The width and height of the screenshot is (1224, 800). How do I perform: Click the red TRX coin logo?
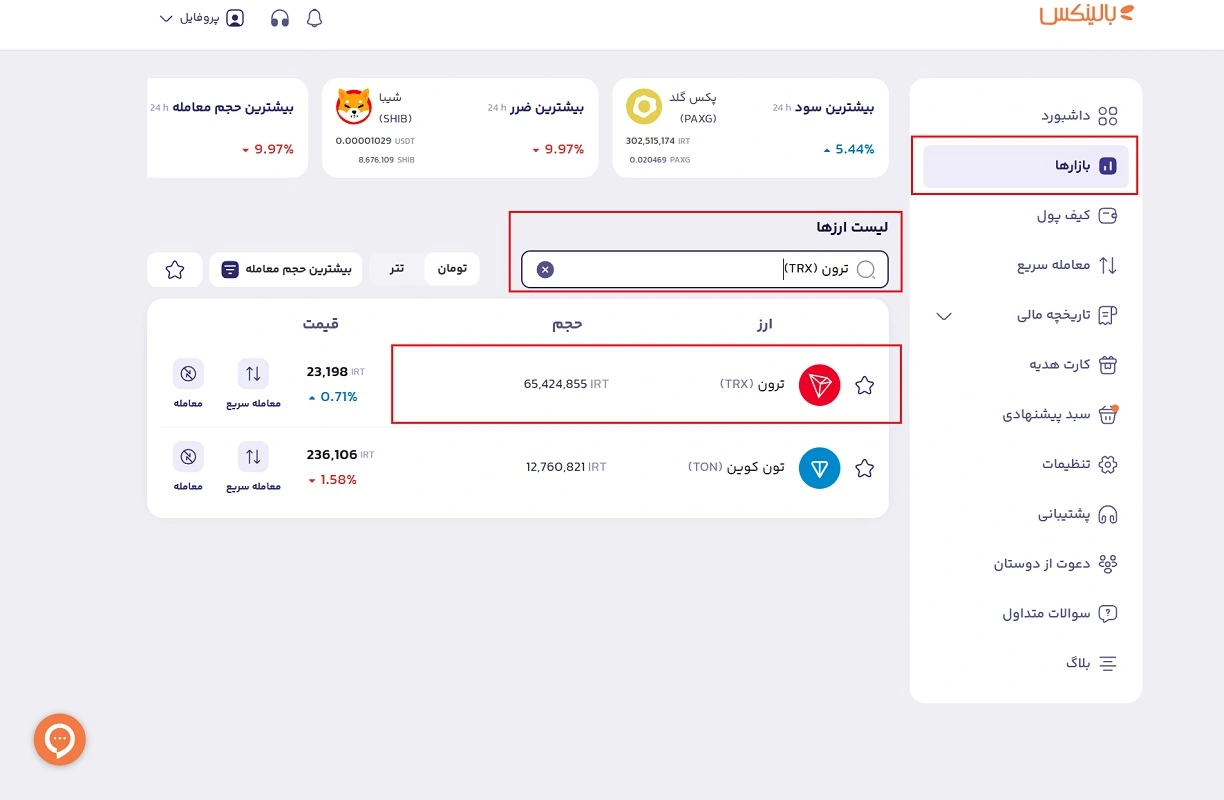click(x=820, y=385)
